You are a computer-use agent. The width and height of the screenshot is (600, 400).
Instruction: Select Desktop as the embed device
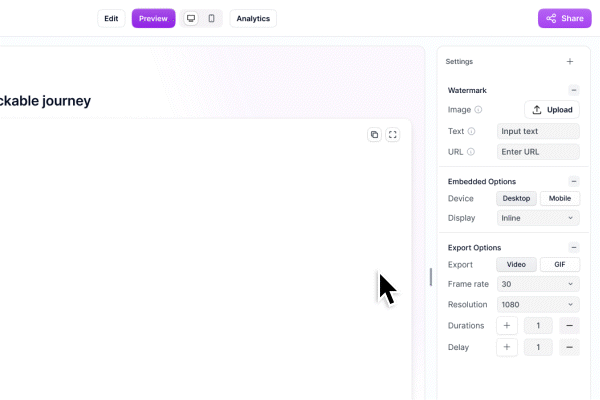tap(516, 198)
